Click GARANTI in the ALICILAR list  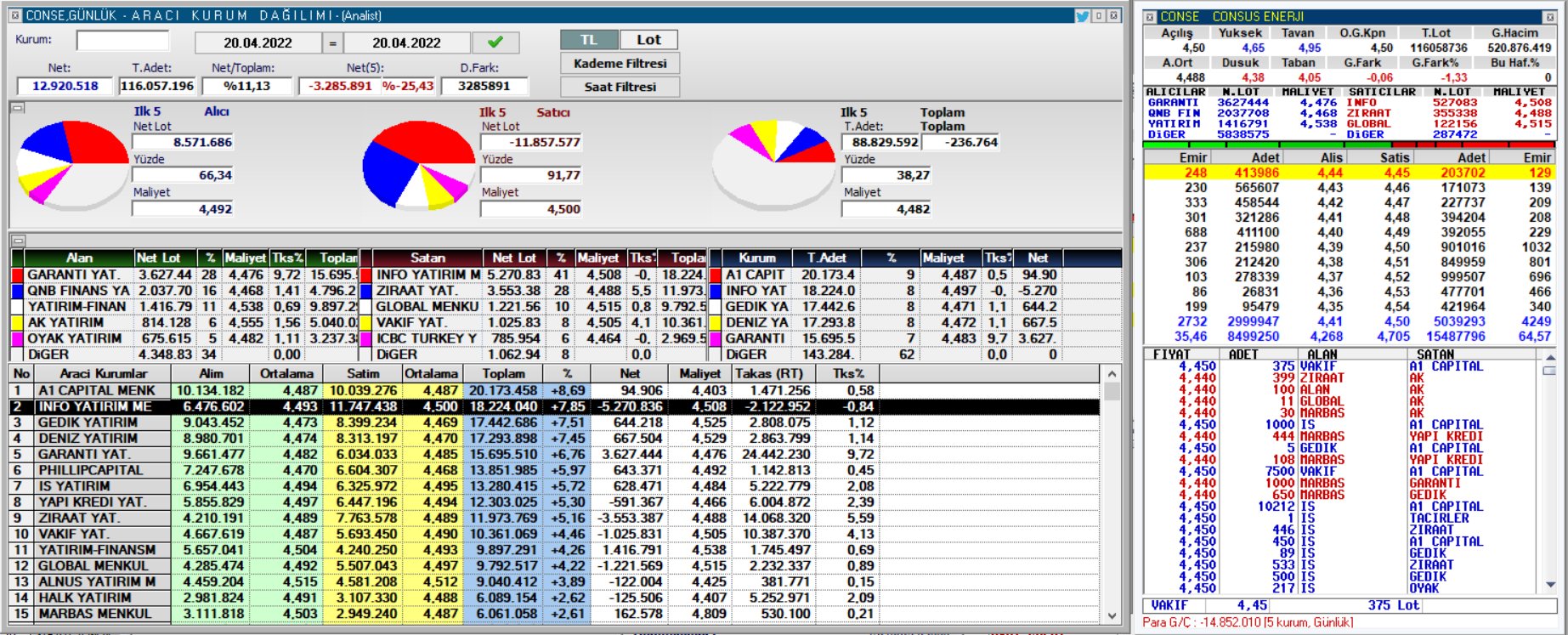(x=1173, y=103)
